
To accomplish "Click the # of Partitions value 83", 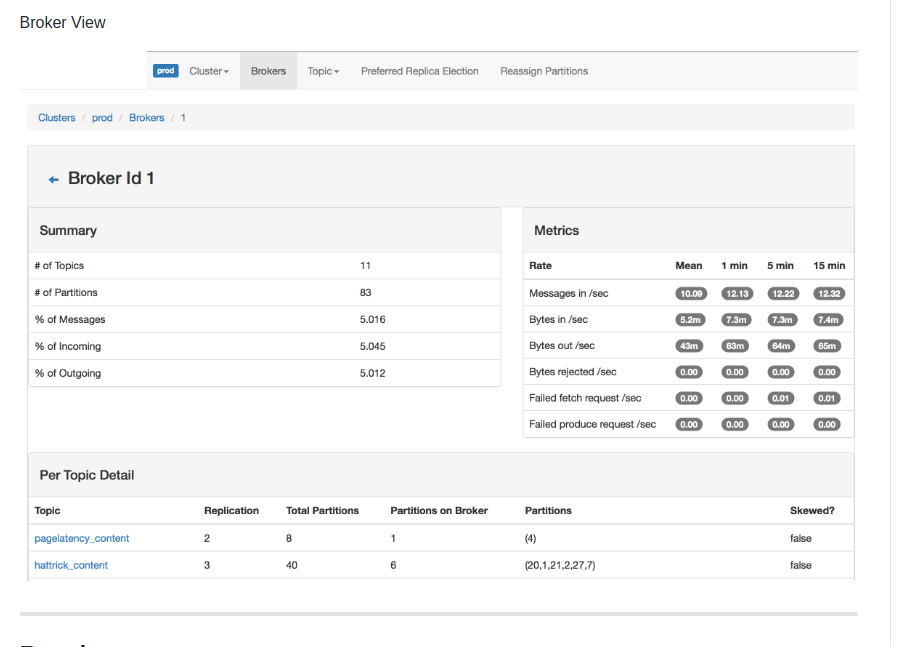I will (366, 293).
